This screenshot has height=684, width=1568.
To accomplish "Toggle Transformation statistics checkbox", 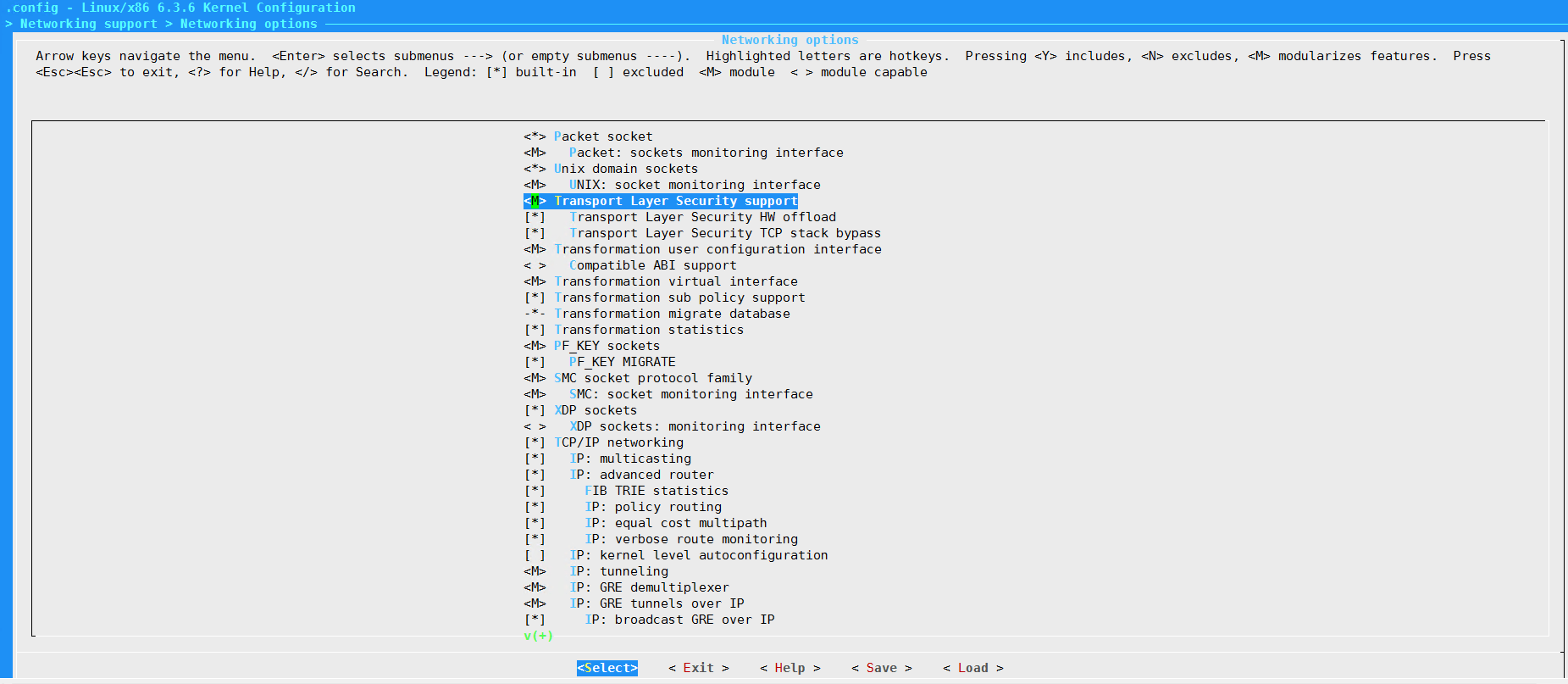I will 535,330.
